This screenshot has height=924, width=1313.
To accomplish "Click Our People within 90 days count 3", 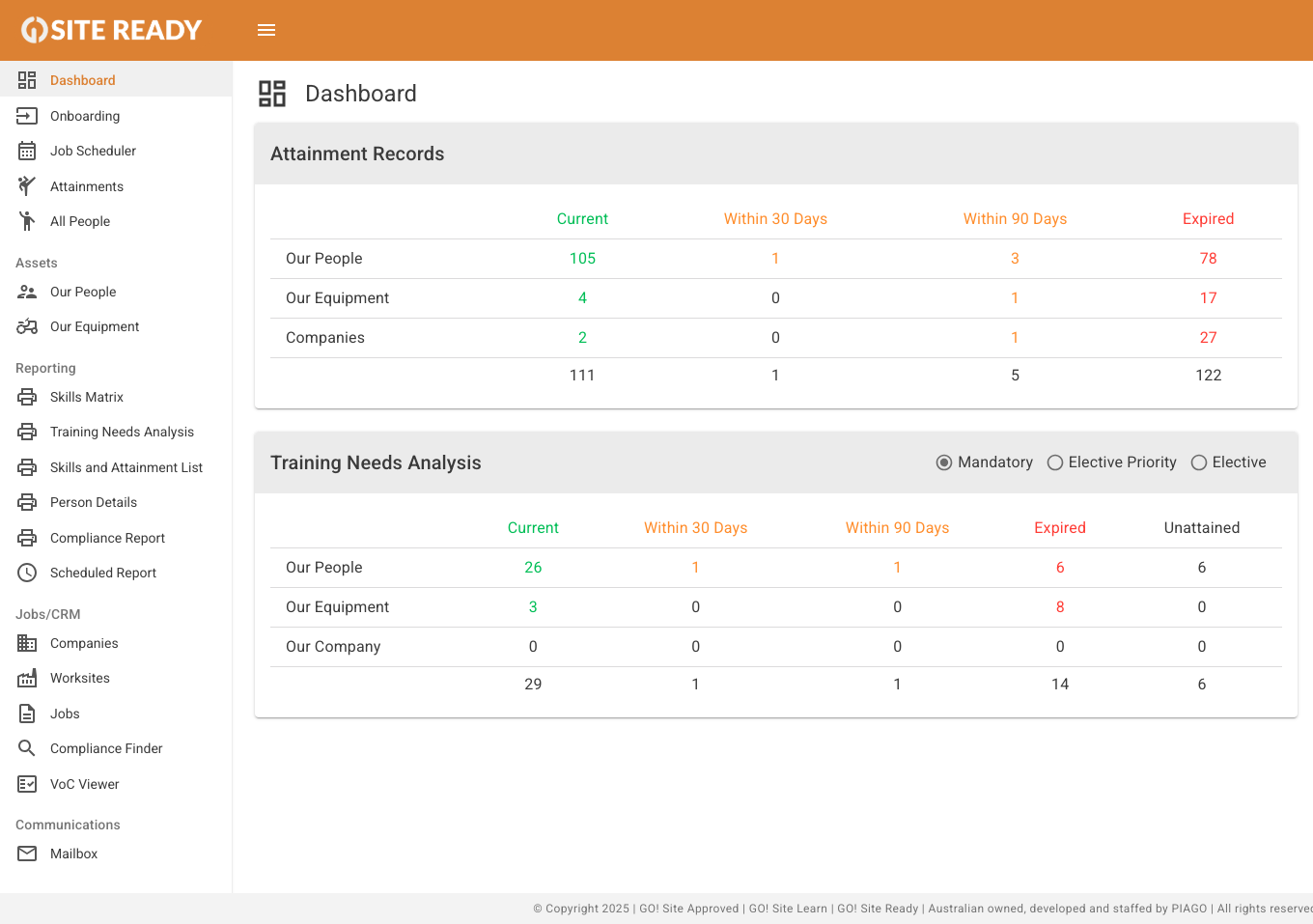I will tap(1015, 259).
